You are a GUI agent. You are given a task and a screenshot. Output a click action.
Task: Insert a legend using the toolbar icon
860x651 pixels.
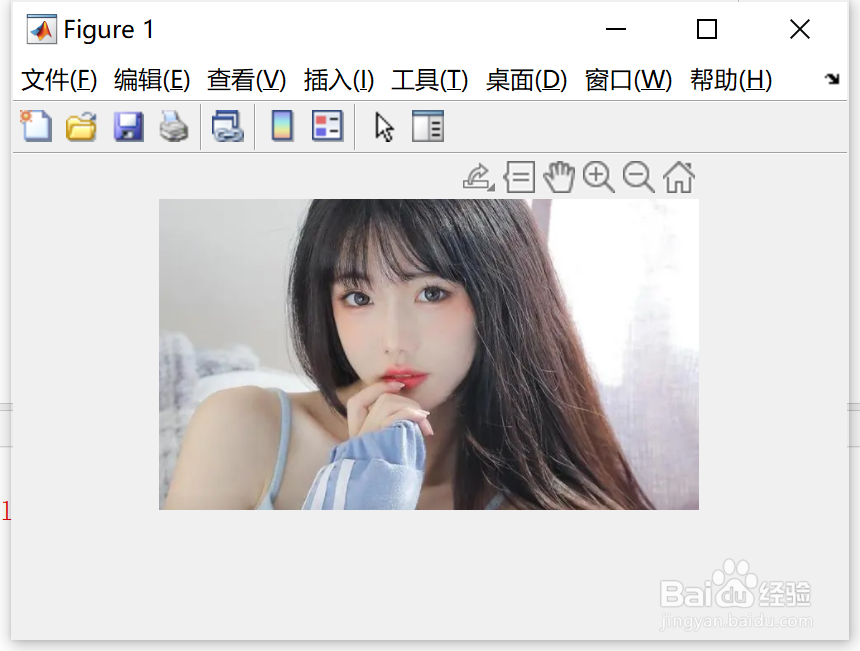coord(327,126)
